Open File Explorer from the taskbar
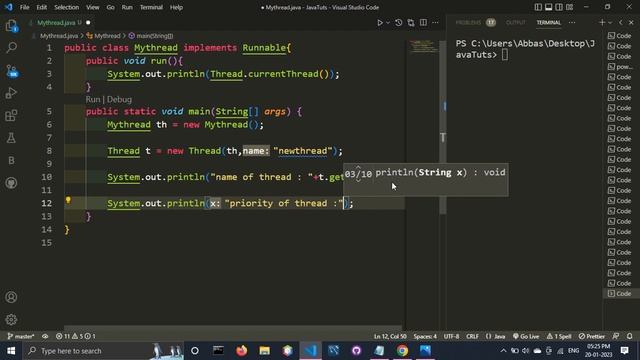The image size is (640, 360). coord(264,351)
